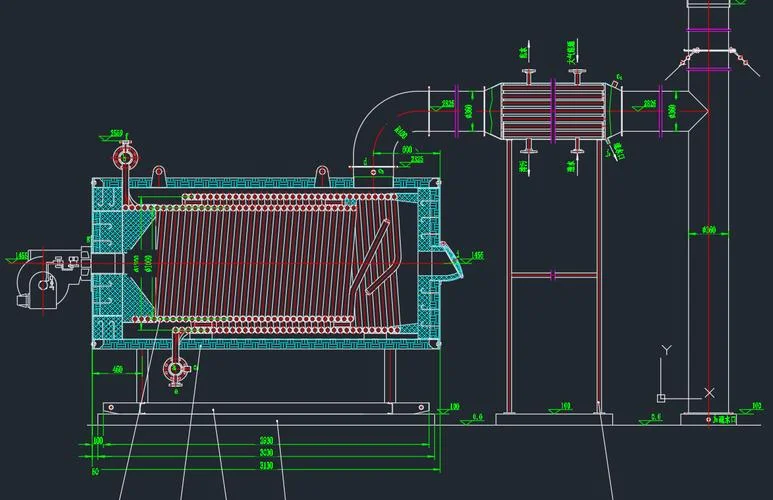773x500 pixels.
Task: Pick the 460 dimension near the left support leg
Action: coord(117,369)
